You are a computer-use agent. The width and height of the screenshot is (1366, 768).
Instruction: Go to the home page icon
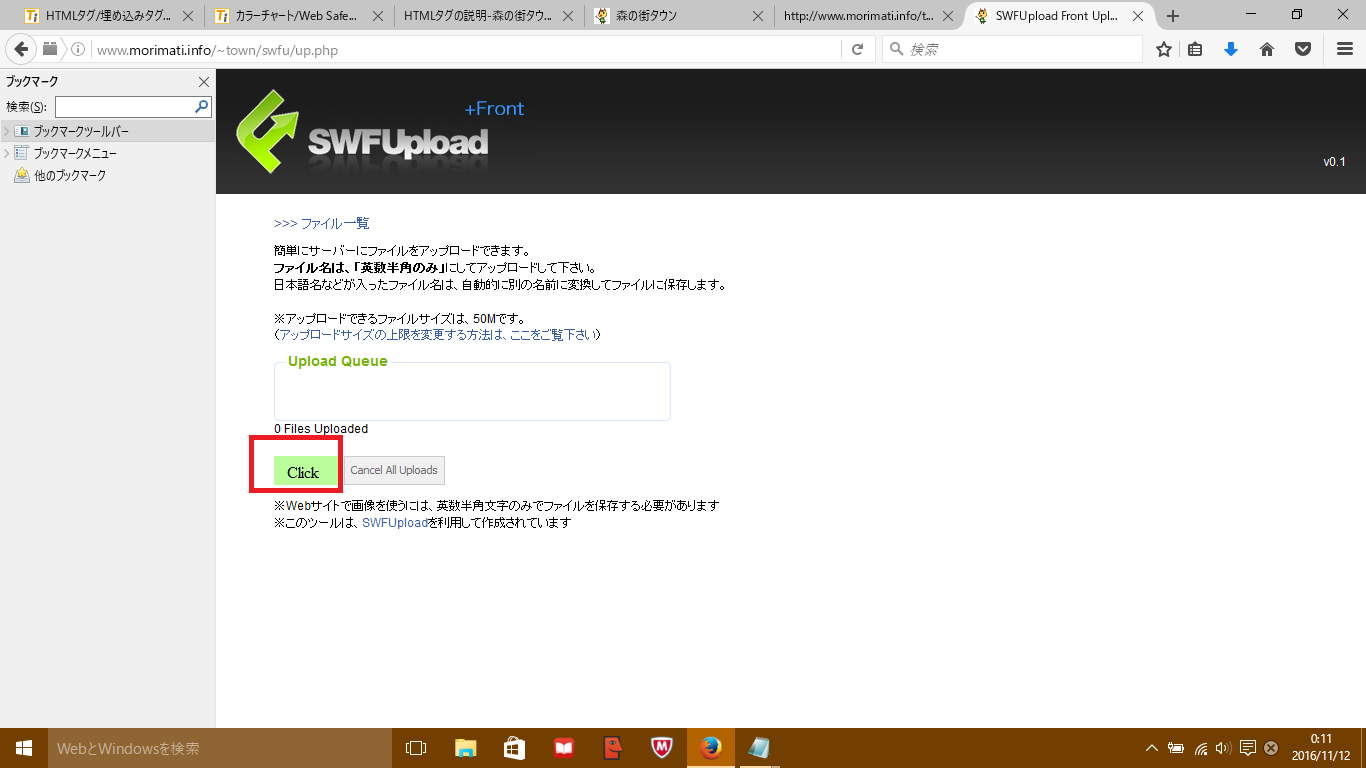[x=1267, y=49]
